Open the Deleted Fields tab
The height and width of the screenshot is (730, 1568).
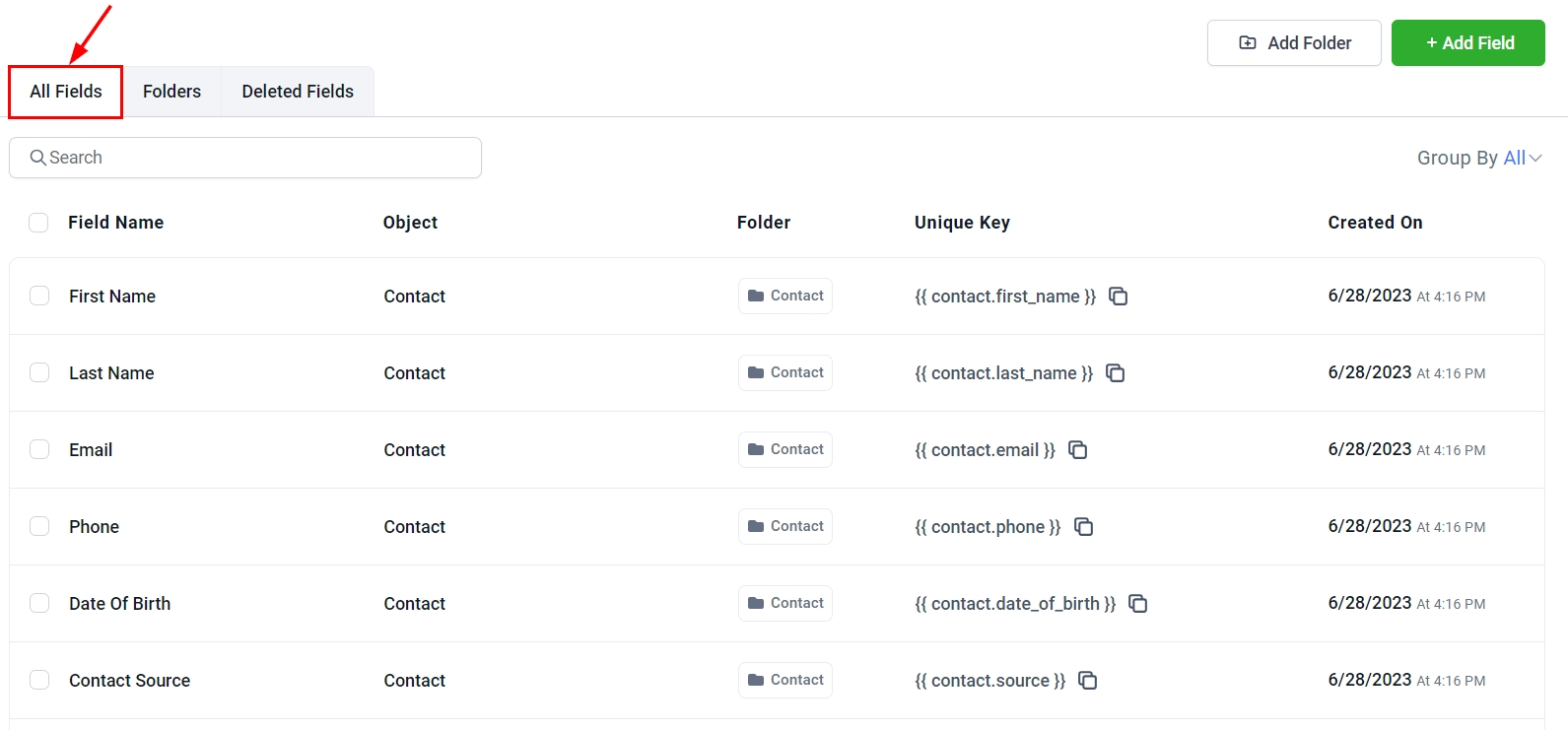click(x=298, y=92)
